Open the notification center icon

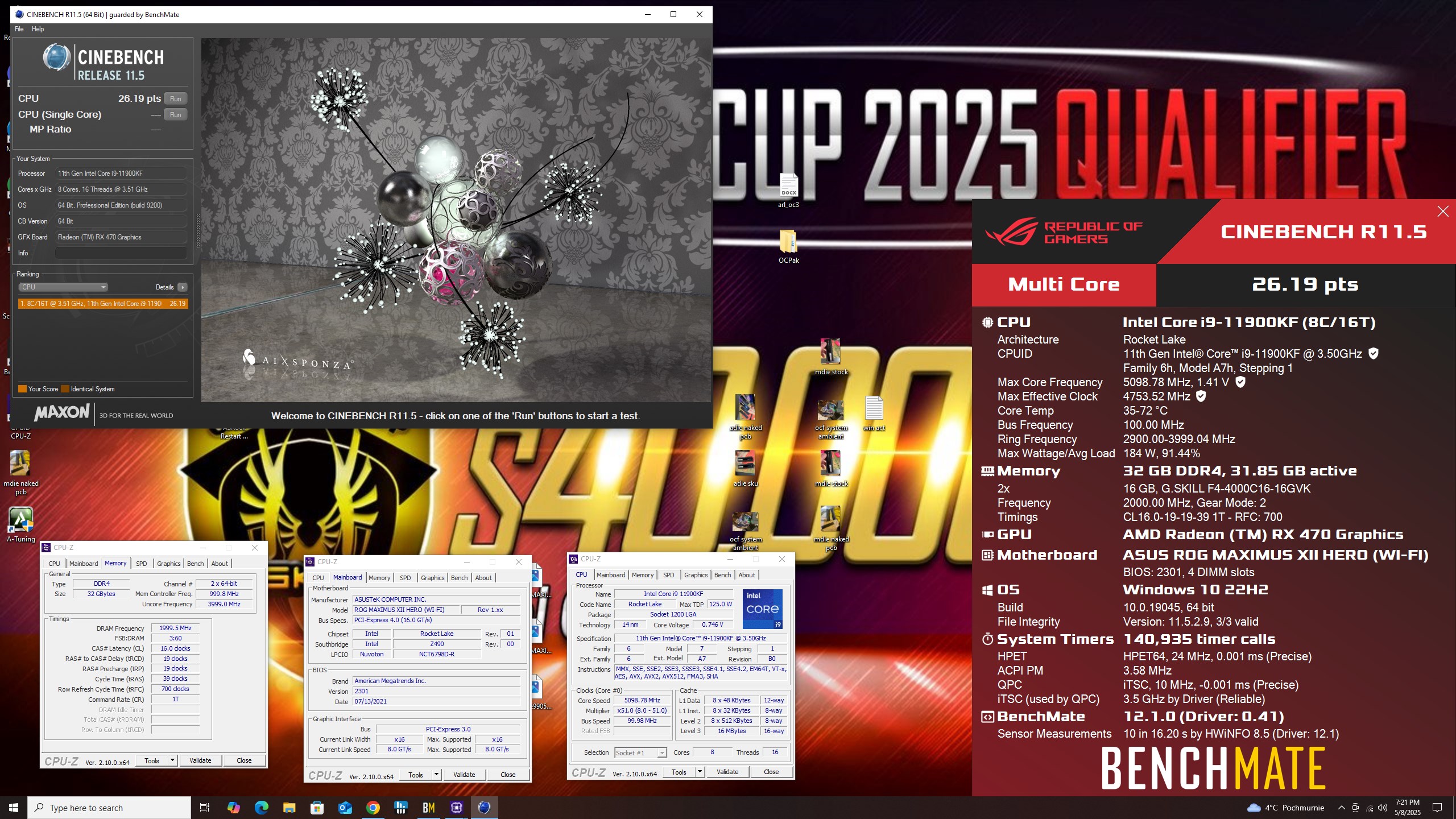[1437, 808]
